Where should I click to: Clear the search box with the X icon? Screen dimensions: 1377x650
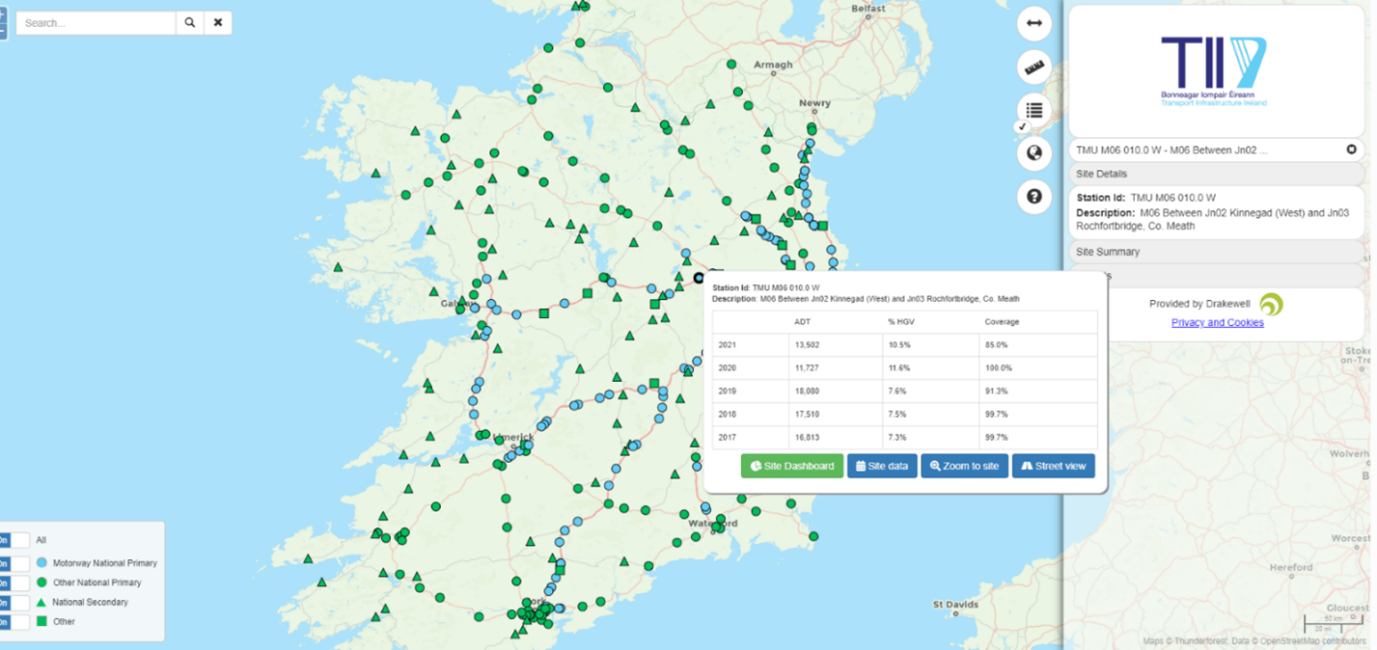[x=218, y=21]
